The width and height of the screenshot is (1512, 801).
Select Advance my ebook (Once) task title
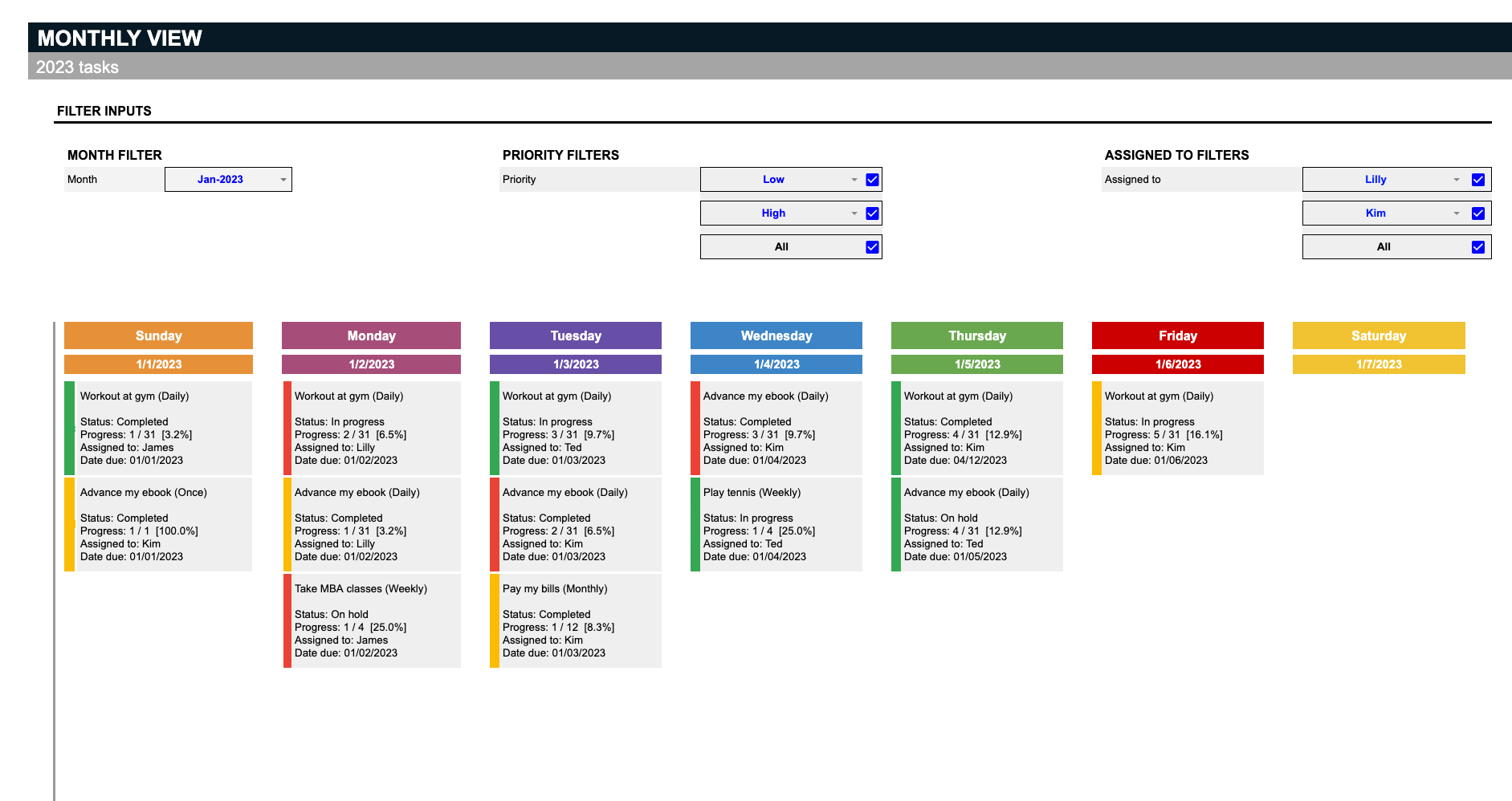pyautogui.click(x=143, y=492)
